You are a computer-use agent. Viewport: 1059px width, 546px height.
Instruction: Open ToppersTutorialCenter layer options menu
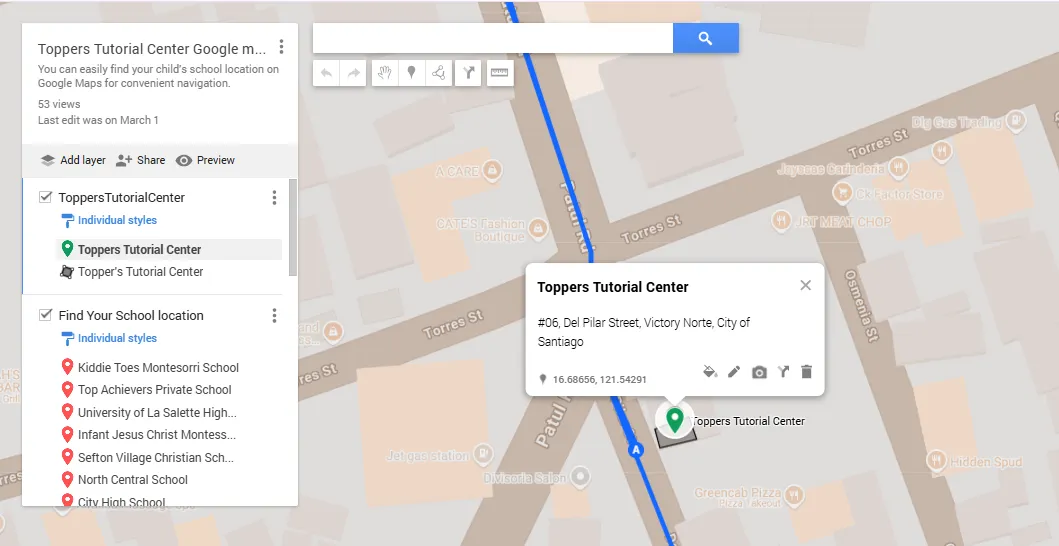coord(274,197)
